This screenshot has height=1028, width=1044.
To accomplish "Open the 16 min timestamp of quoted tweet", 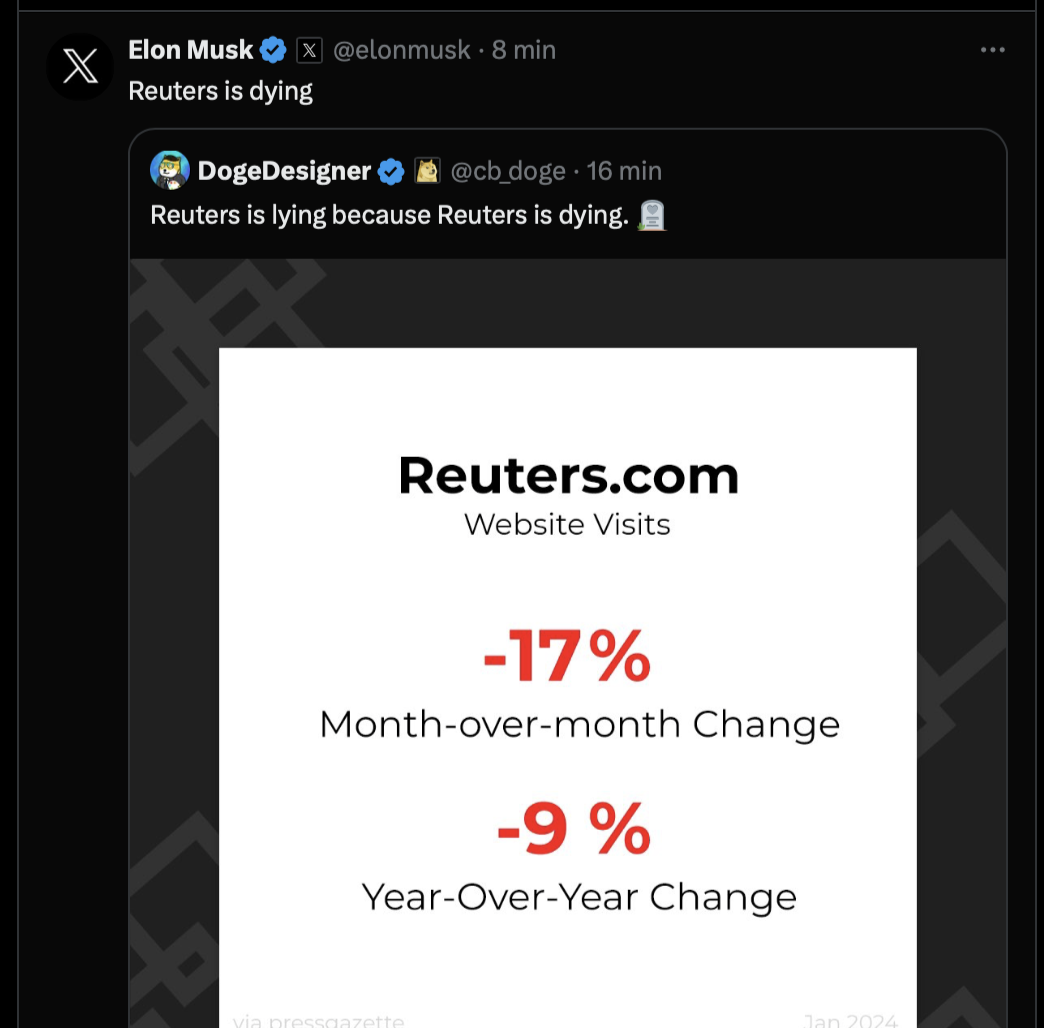I will pos(624,171).
